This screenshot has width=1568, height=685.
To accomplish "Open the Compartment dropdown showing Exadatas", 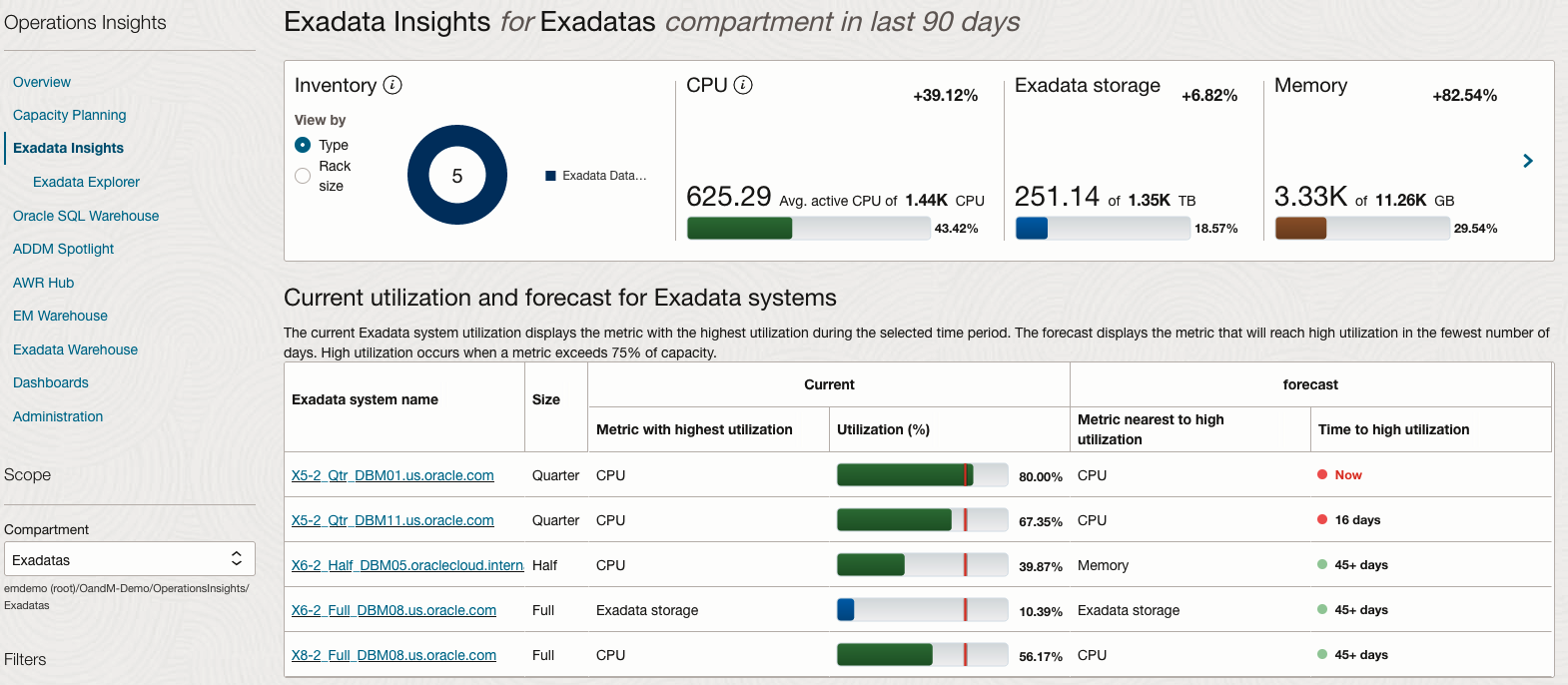I will (x=129, y=559).
